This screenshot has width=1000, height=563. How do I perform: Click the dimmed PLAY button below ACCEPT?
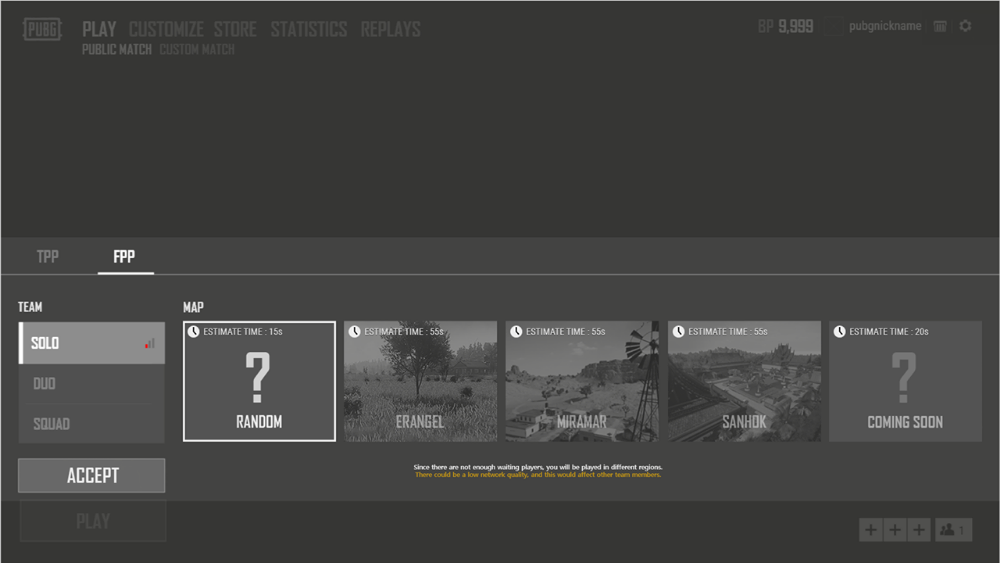click(93, 521)
